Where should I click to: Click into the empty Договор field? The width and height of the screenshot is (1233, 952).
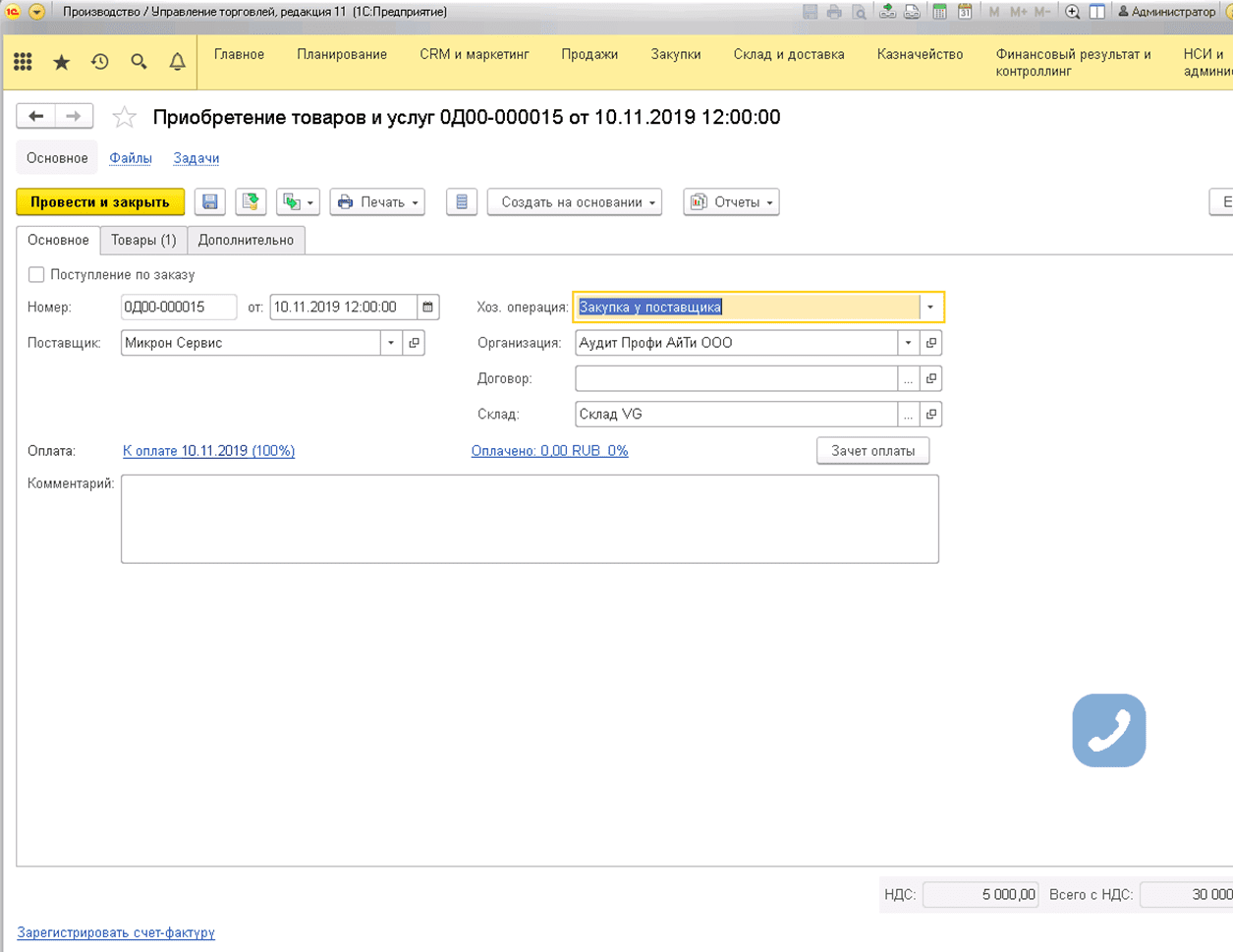tap(737, 378)
